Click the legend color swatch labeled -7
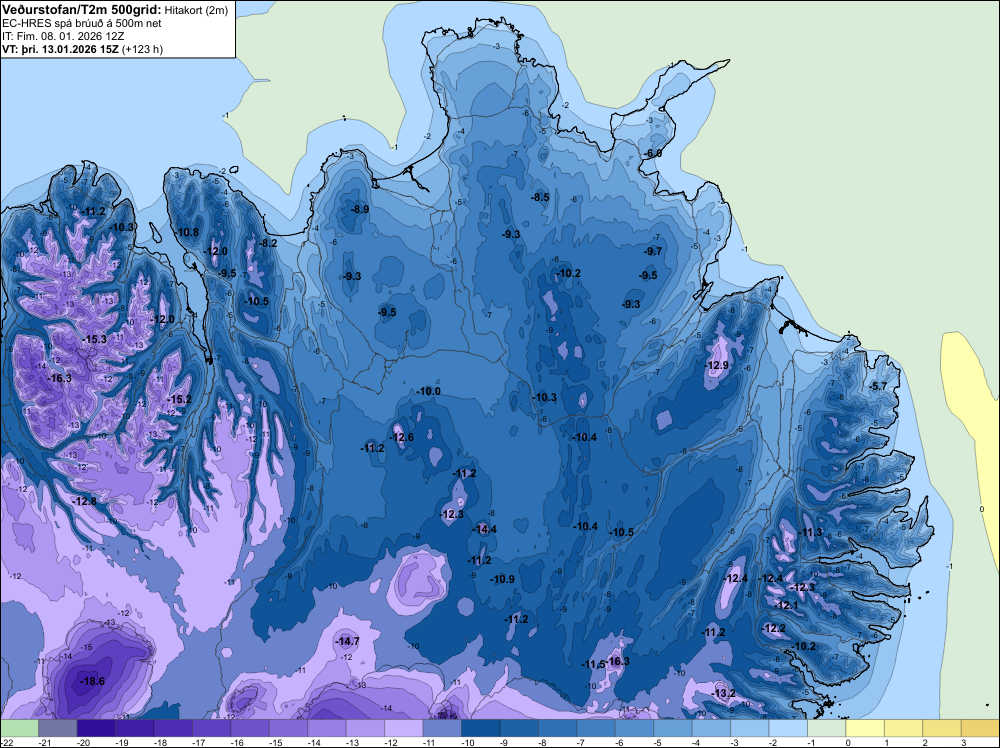 click(x=596, y=728)
